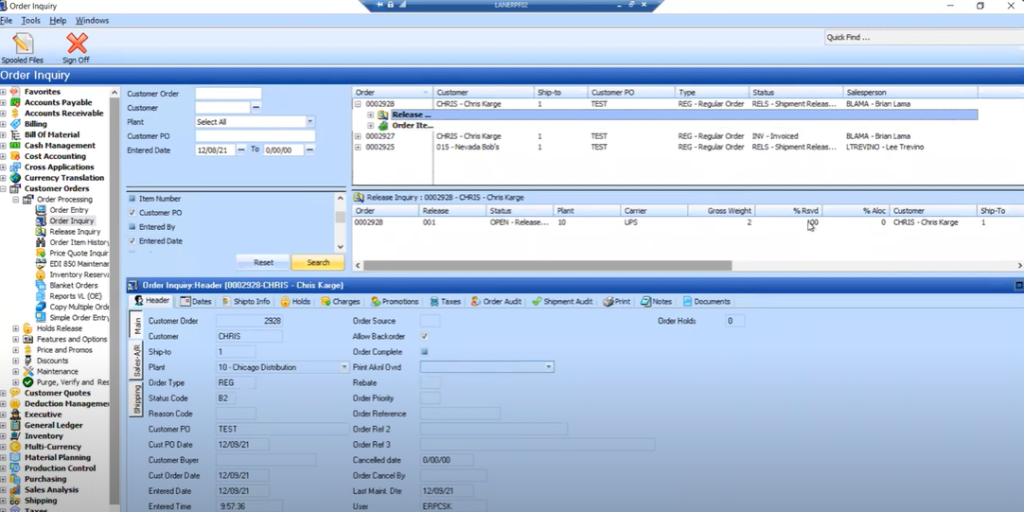
Task: Click the Print tab button
Action: 616,302
